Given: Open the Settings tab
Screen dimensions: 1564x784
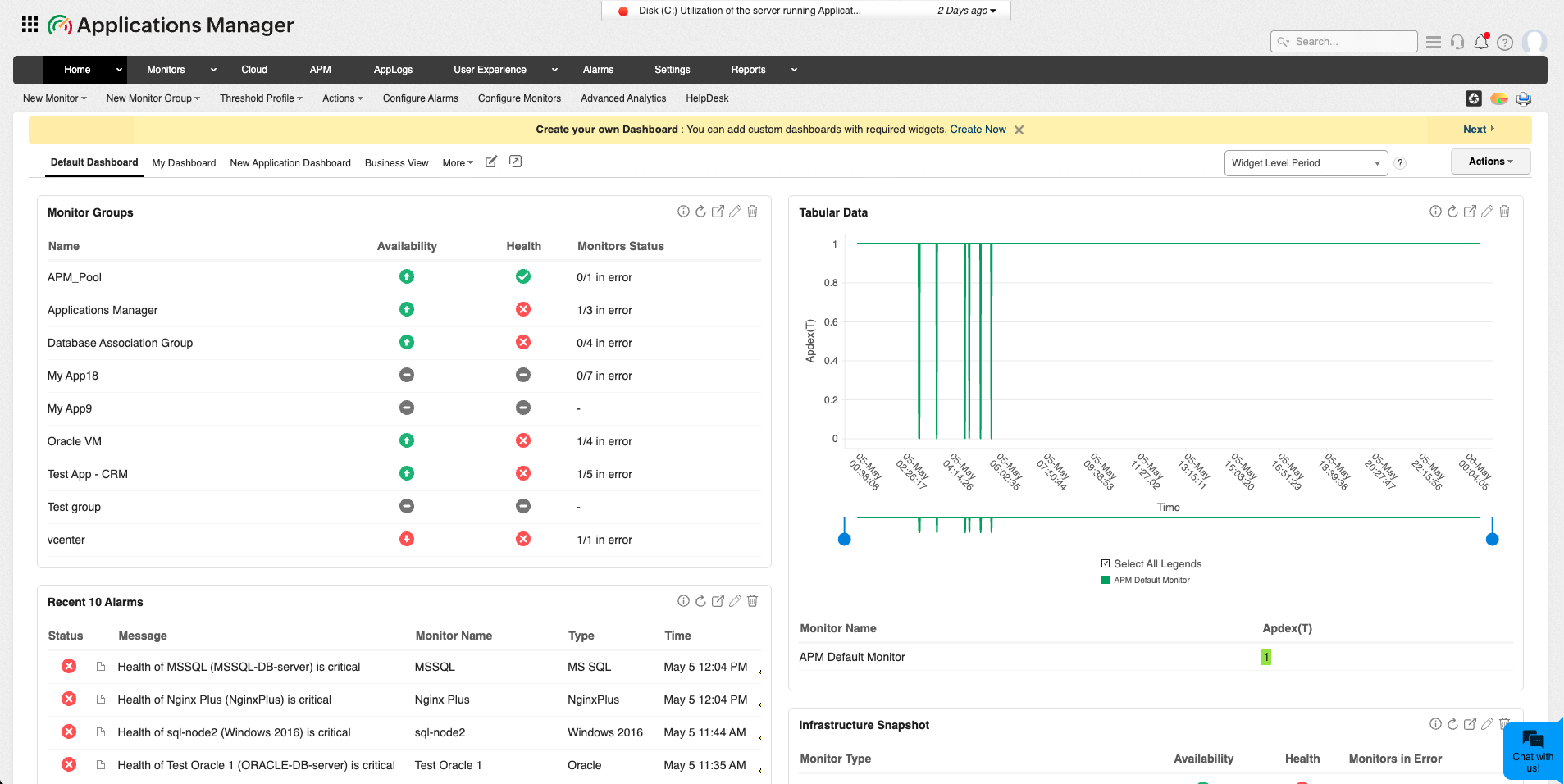Looking at the screenshot, I should pyautogui.click(x=673, y=70).
